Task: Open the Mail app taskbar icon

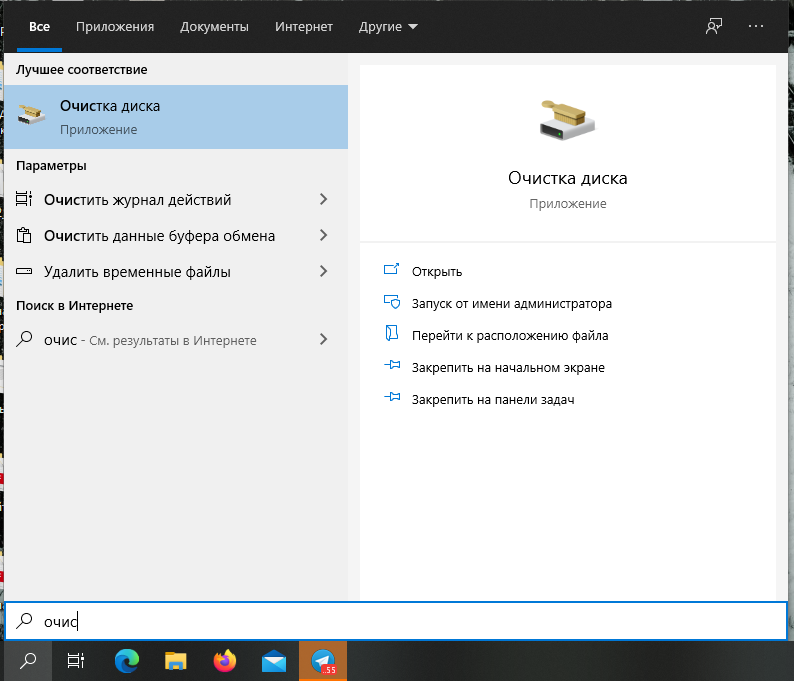Action: point(274,660)
